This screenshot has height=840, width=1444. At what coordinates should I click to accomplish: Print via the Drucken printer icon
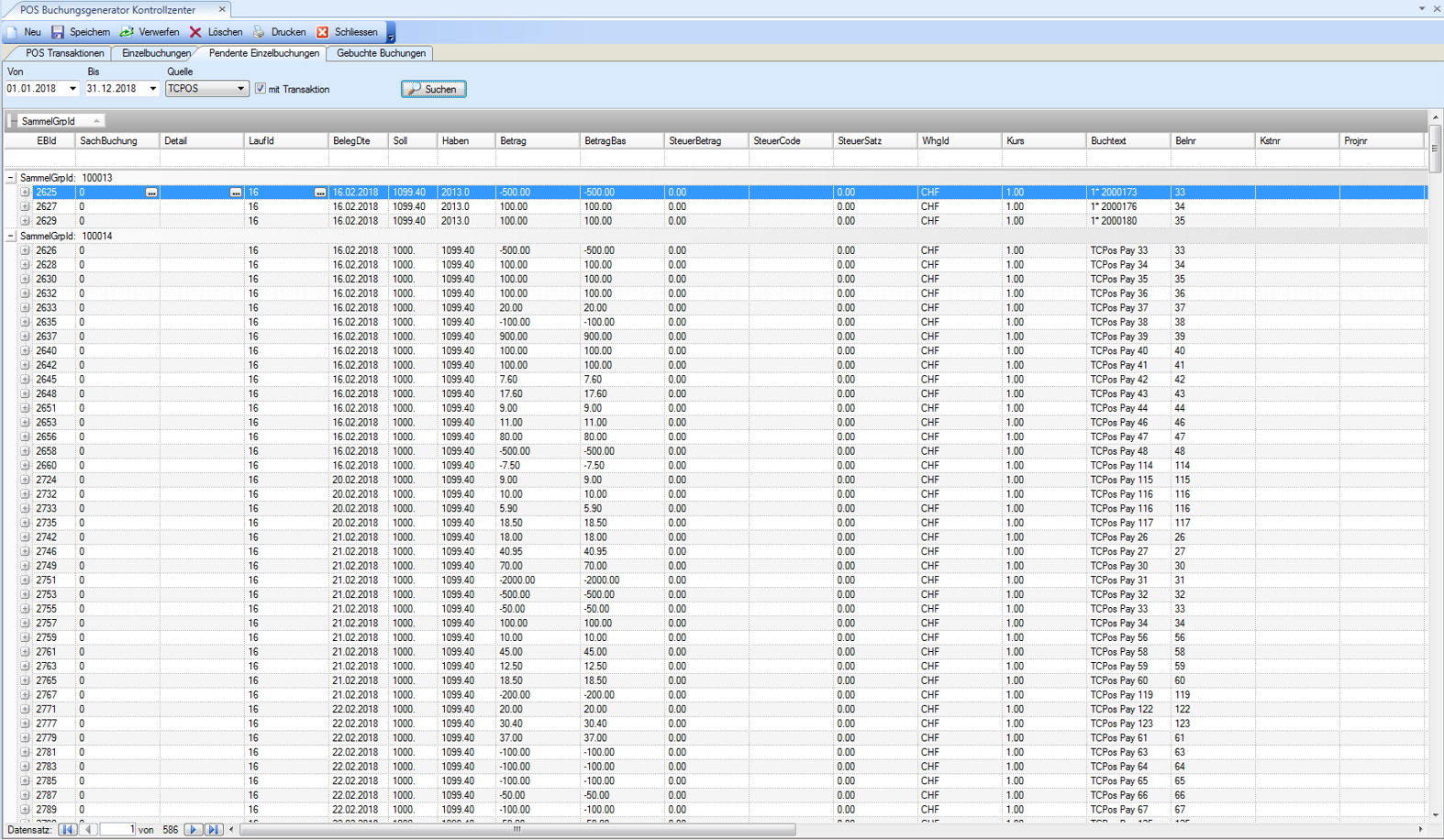point(259,32)
